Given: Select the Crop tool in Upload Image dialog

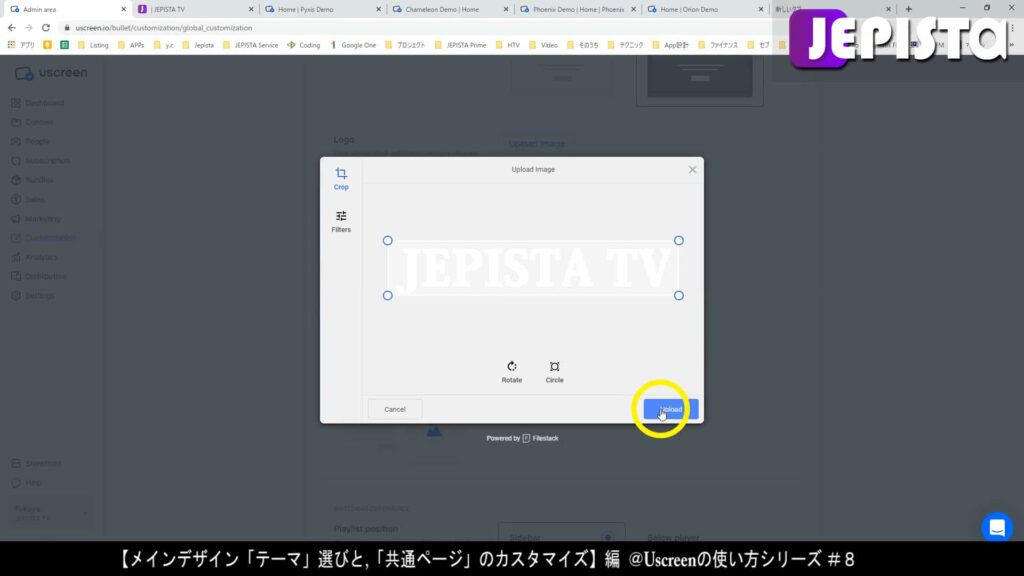Looking at the screenshot, I should click(x=341, y=178).
